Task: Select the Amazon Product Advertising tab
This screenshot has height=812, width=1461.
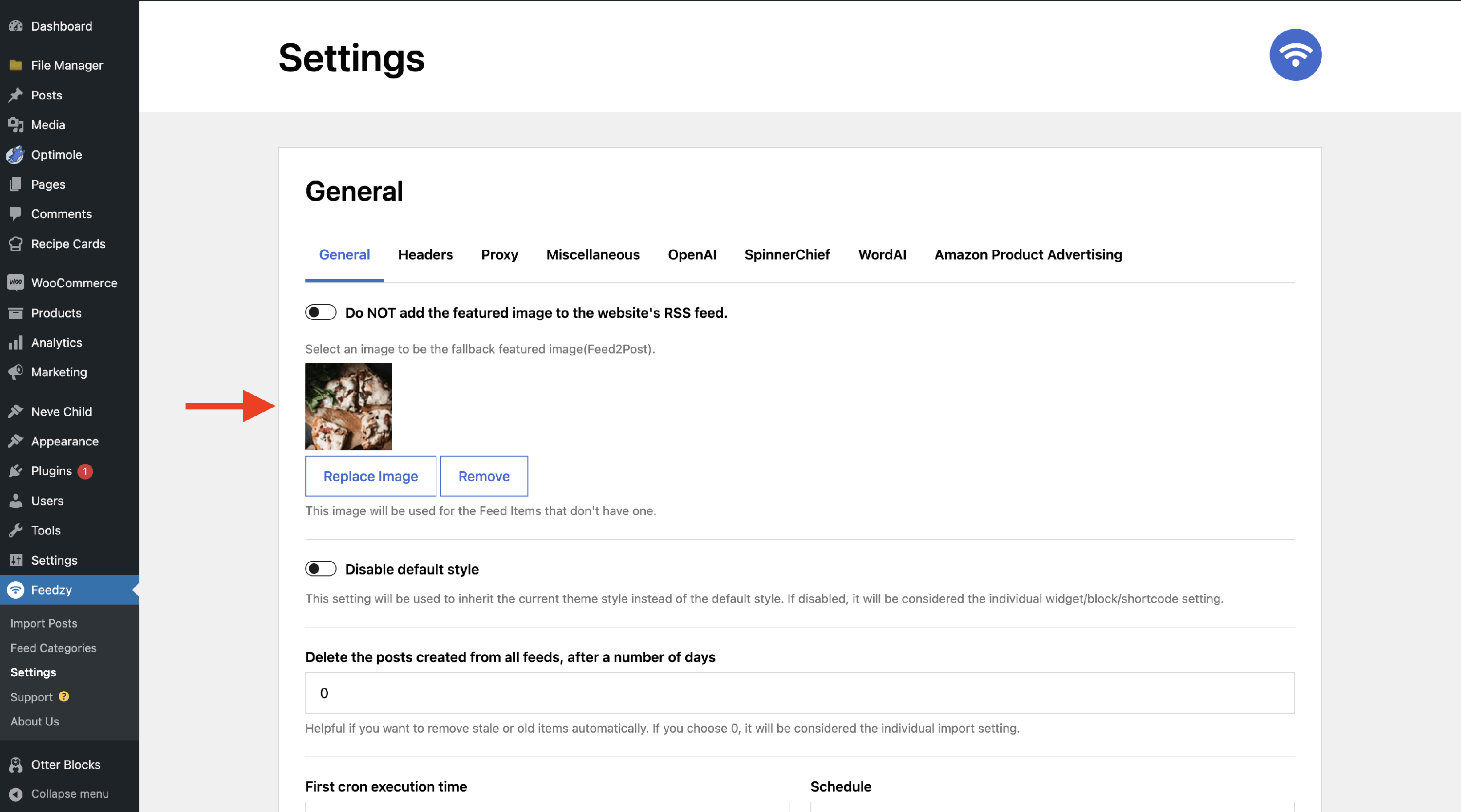Action: [1028, 255]
